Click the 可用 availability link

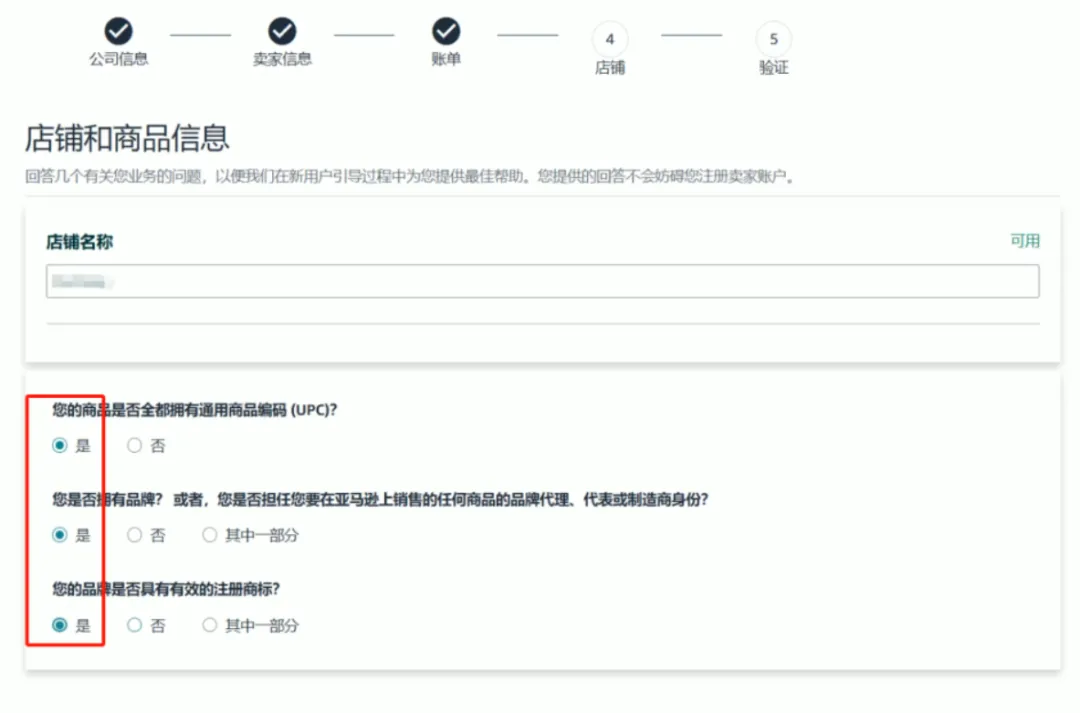[1026, 241]
